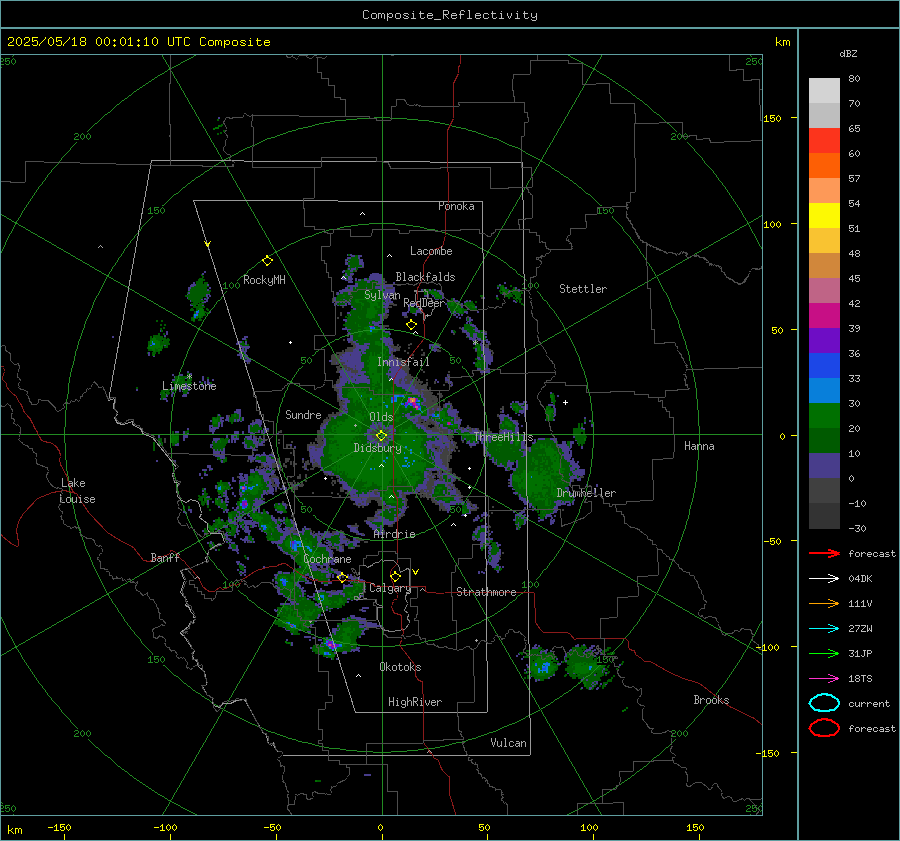This screenshot has height=841, width=900.
Task: Select the Sundre label
Action: (303, 414)
